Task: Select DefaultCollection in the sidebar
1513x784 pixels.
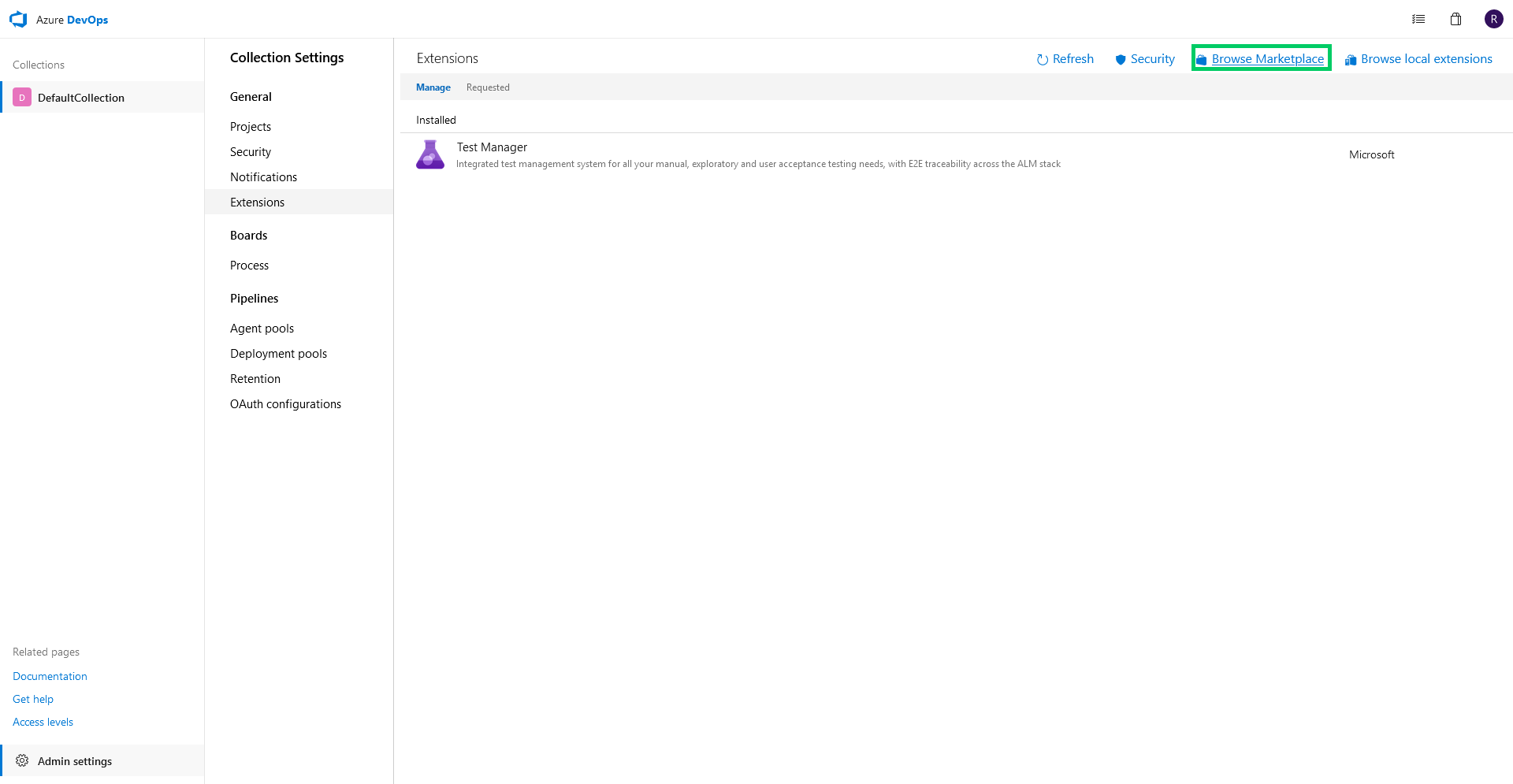Action: click(x=102, y=98)
